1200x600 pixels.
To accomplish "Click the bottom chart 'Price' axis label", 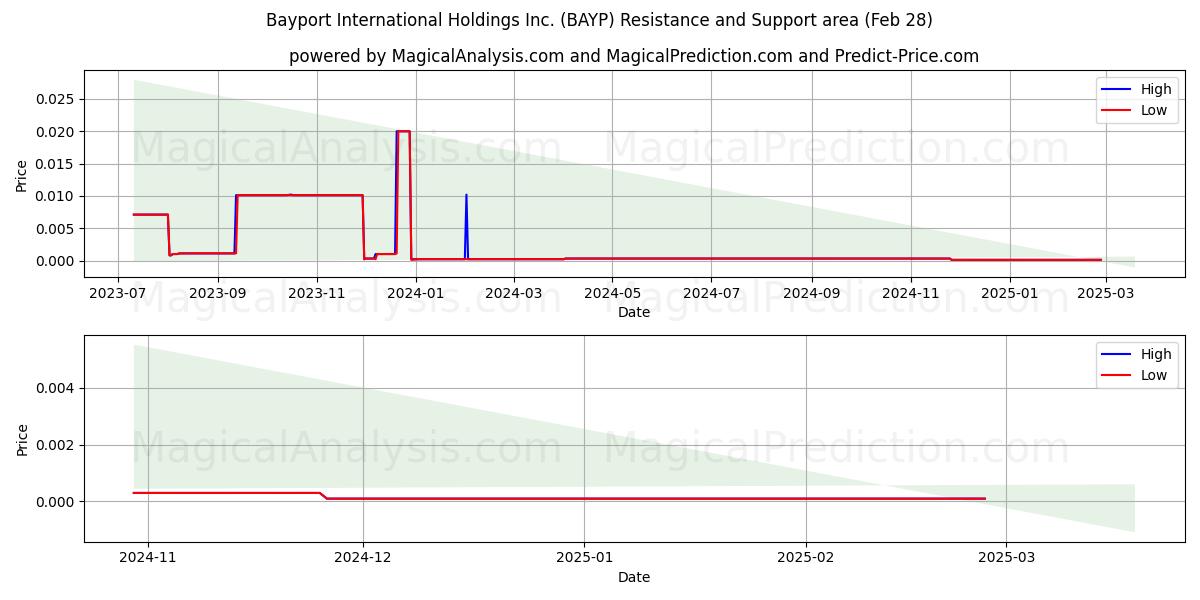I will point(22,440).
